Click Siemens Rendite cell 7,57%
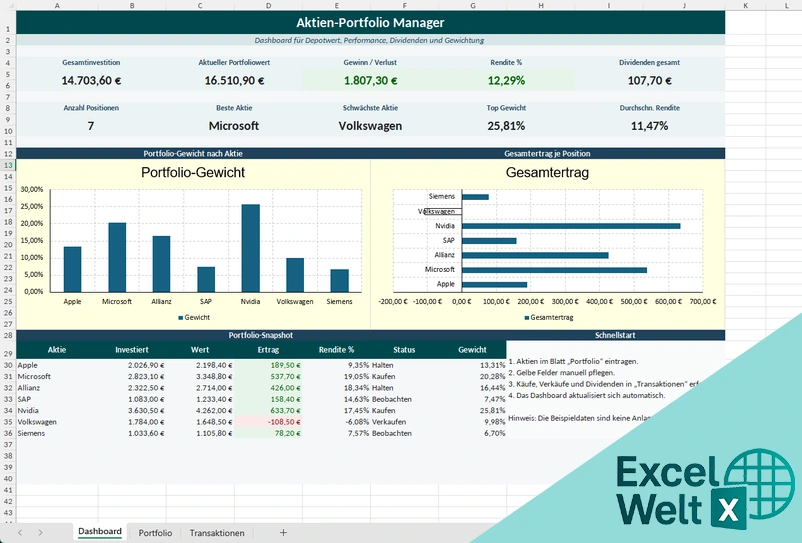Image resolution: width=802 pixels, height=543 pixels. 337,433
